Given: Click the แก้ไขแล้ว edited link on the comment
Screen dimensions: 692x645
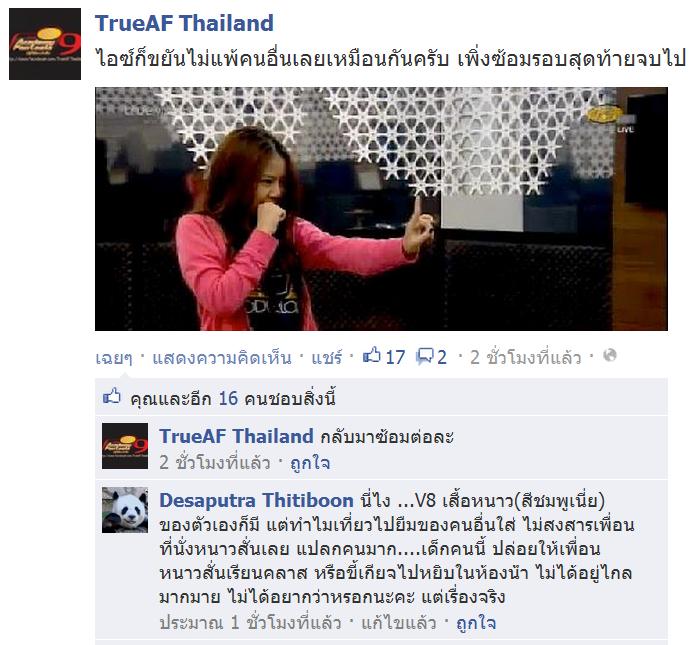Looking at the screenshot, I should [399, 623].
